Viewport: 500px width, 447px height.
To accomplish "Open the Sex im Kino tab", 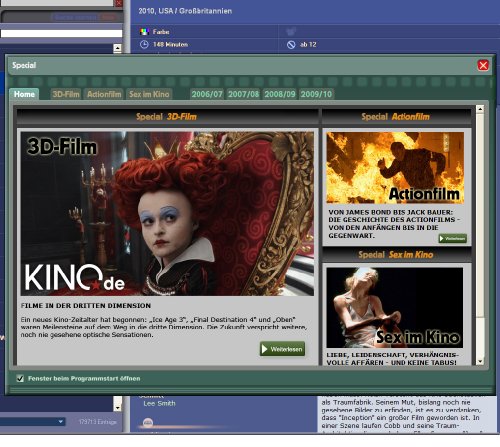I will click(149, 94).
